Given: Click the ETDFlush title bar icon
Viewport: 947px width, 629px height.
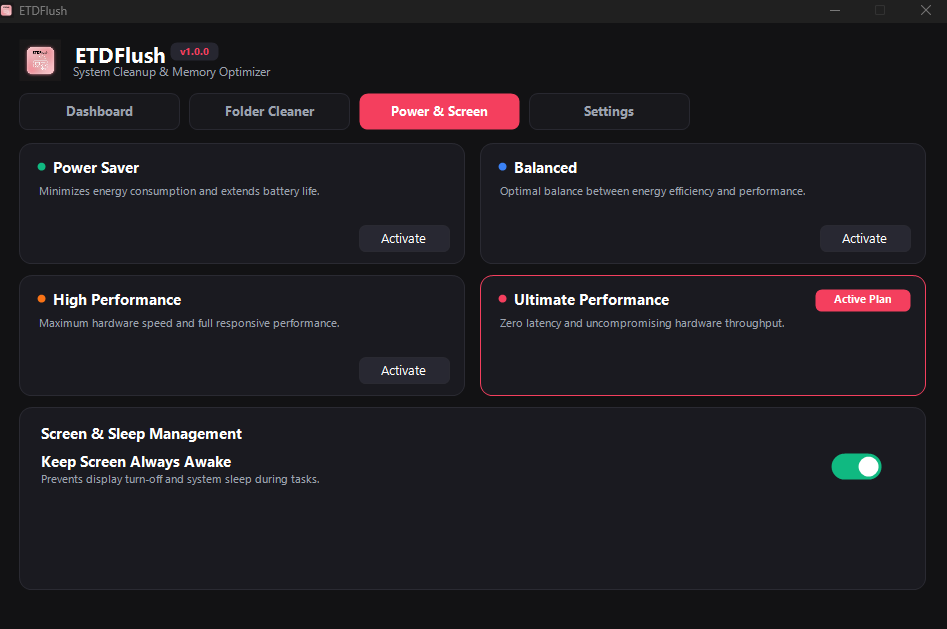Looking at the screenshot, I should (7, 10).
